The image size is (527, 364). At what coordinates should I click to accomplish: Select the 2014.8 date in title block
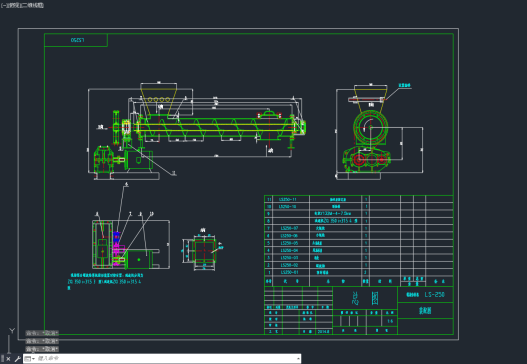pos(324,331)
